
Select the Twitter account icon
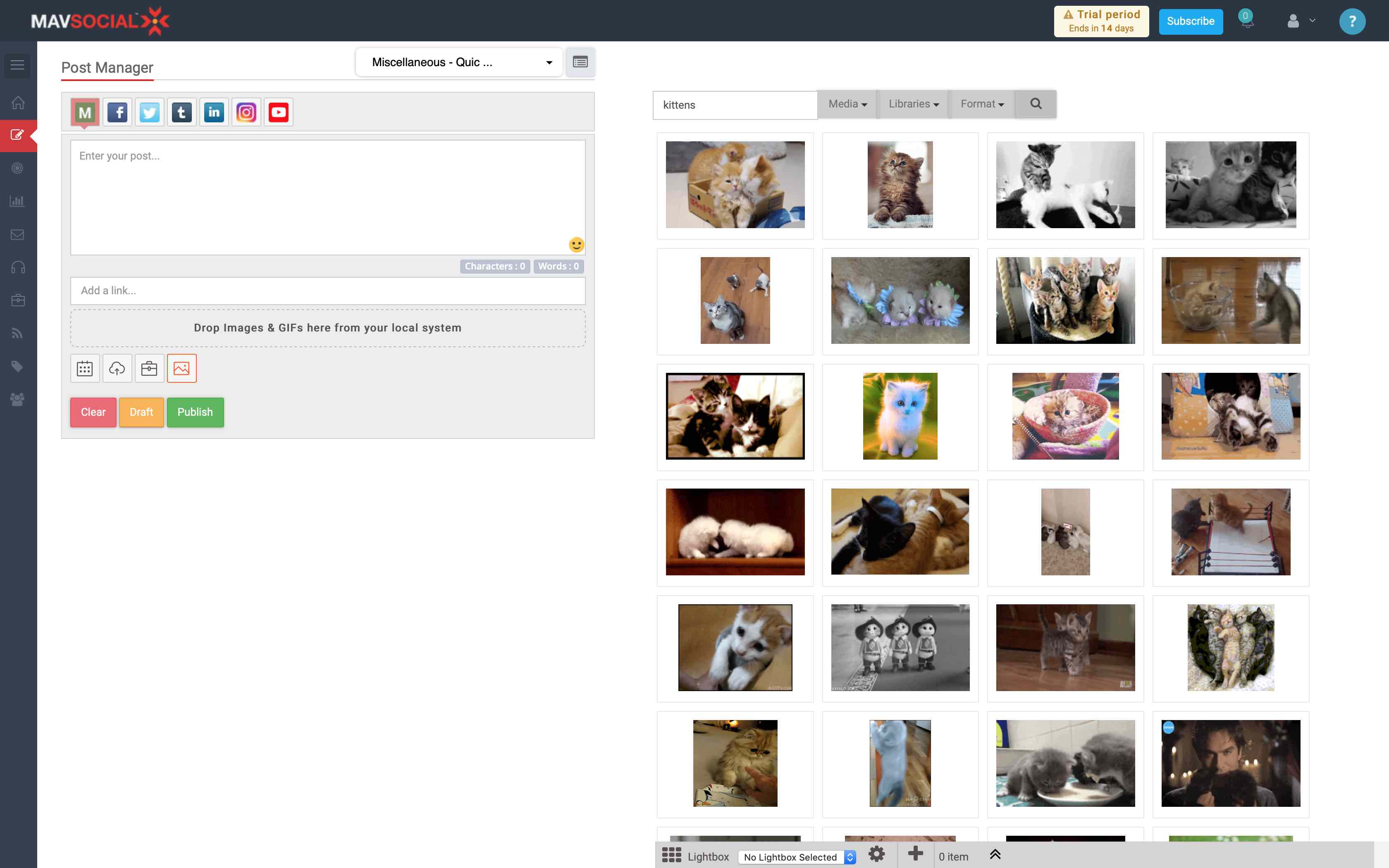point(150,112)
